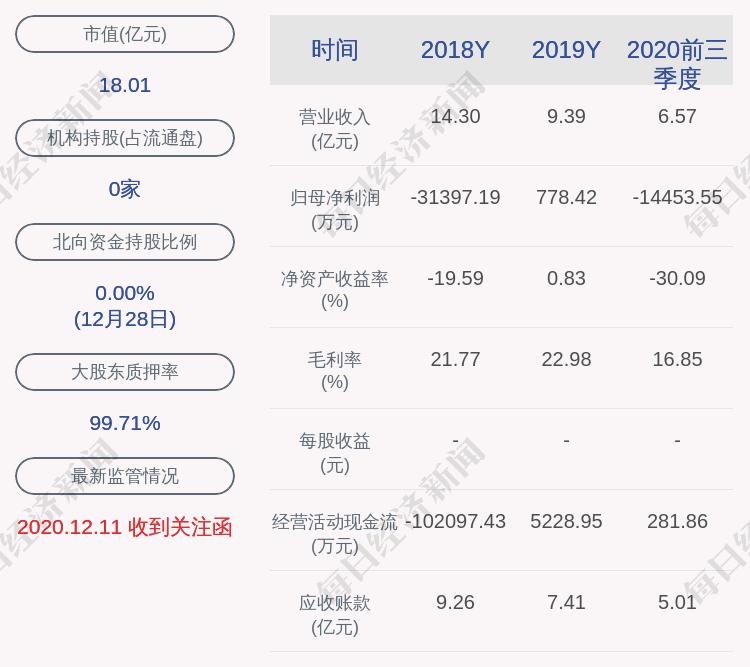Select the (12月28日) date text
This screenshot has height=667, width=750.
125,319
